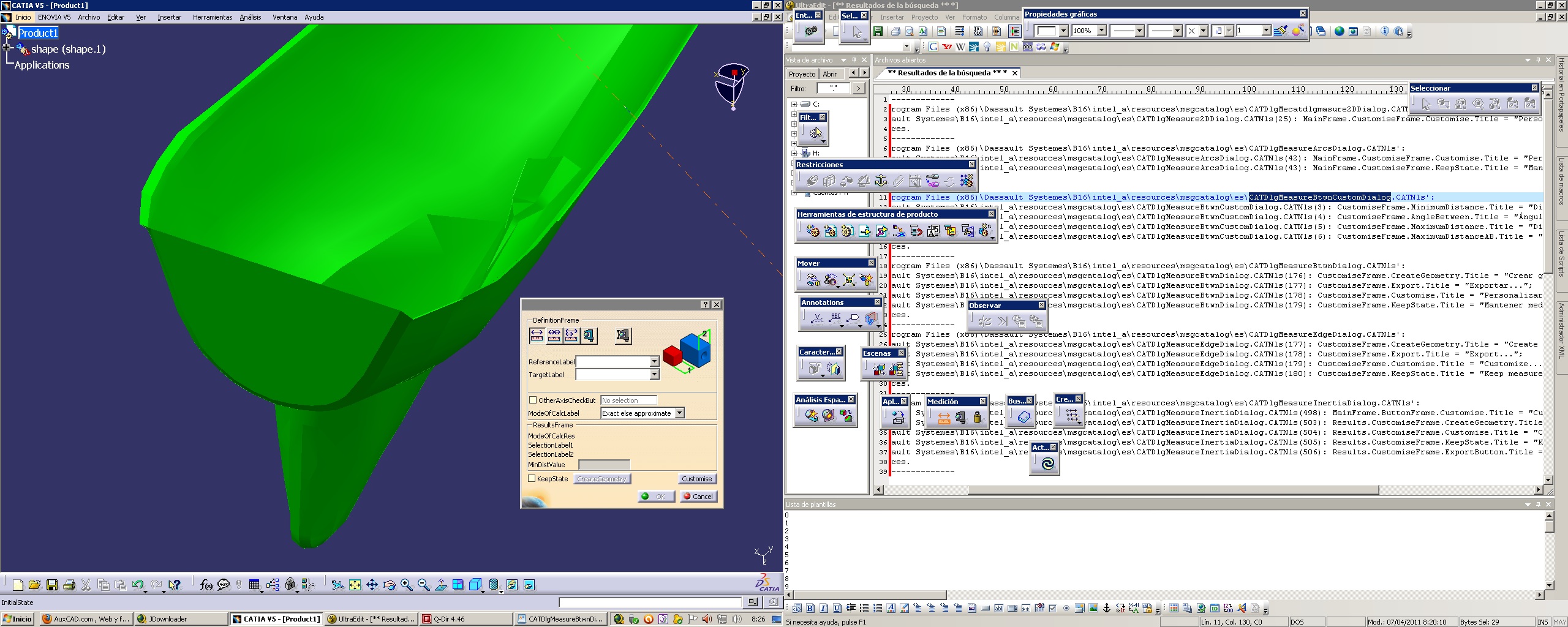Select fan measure mode icon in DefinitionFrame
Image resolution: width=1568 pixels, height=627 pixels.
click(x=571, y=335)
